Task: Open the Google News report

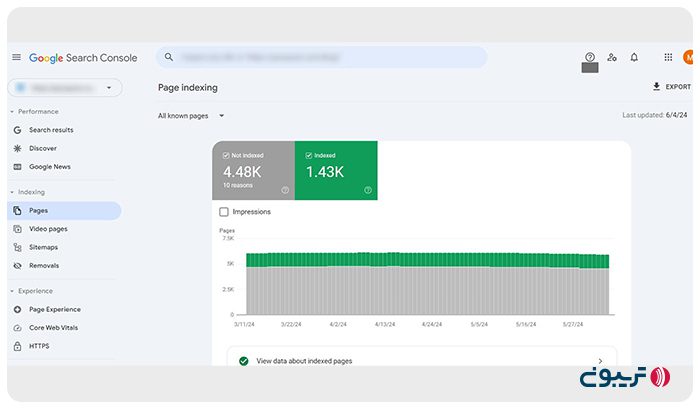Action: click(x=50, y=167)
